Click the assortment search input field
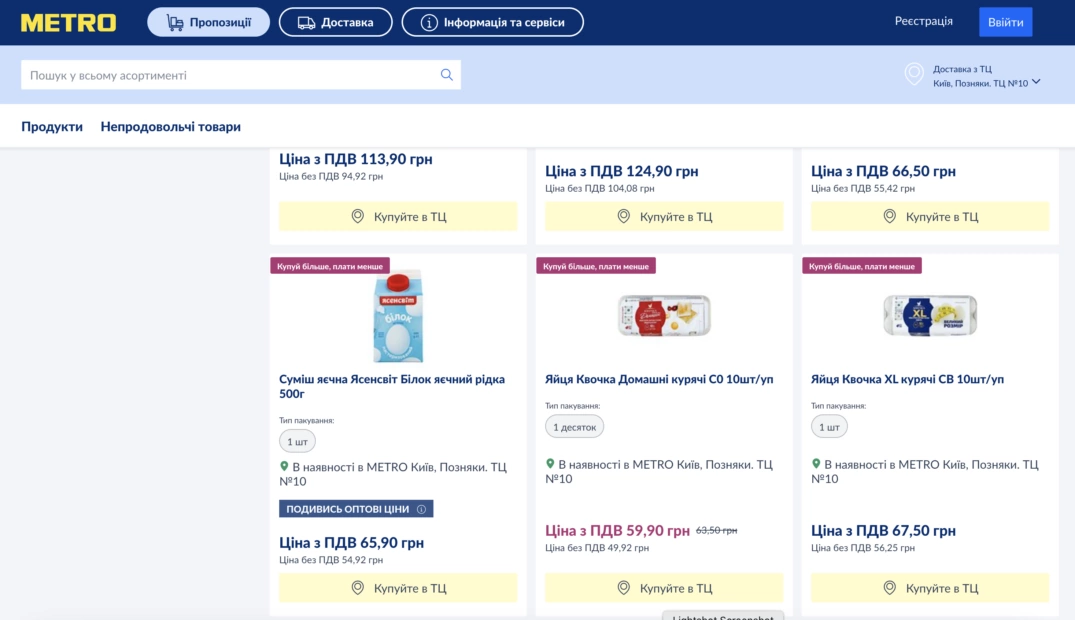The image size is (1075, 620). [x=230, y=75]
